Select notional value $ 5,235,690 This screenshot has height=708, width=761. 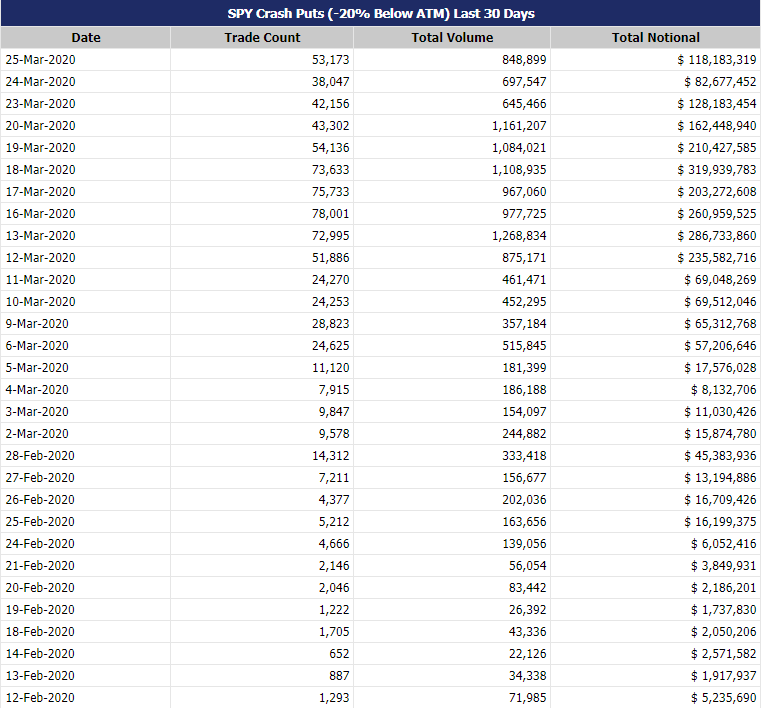pos(655,697)
